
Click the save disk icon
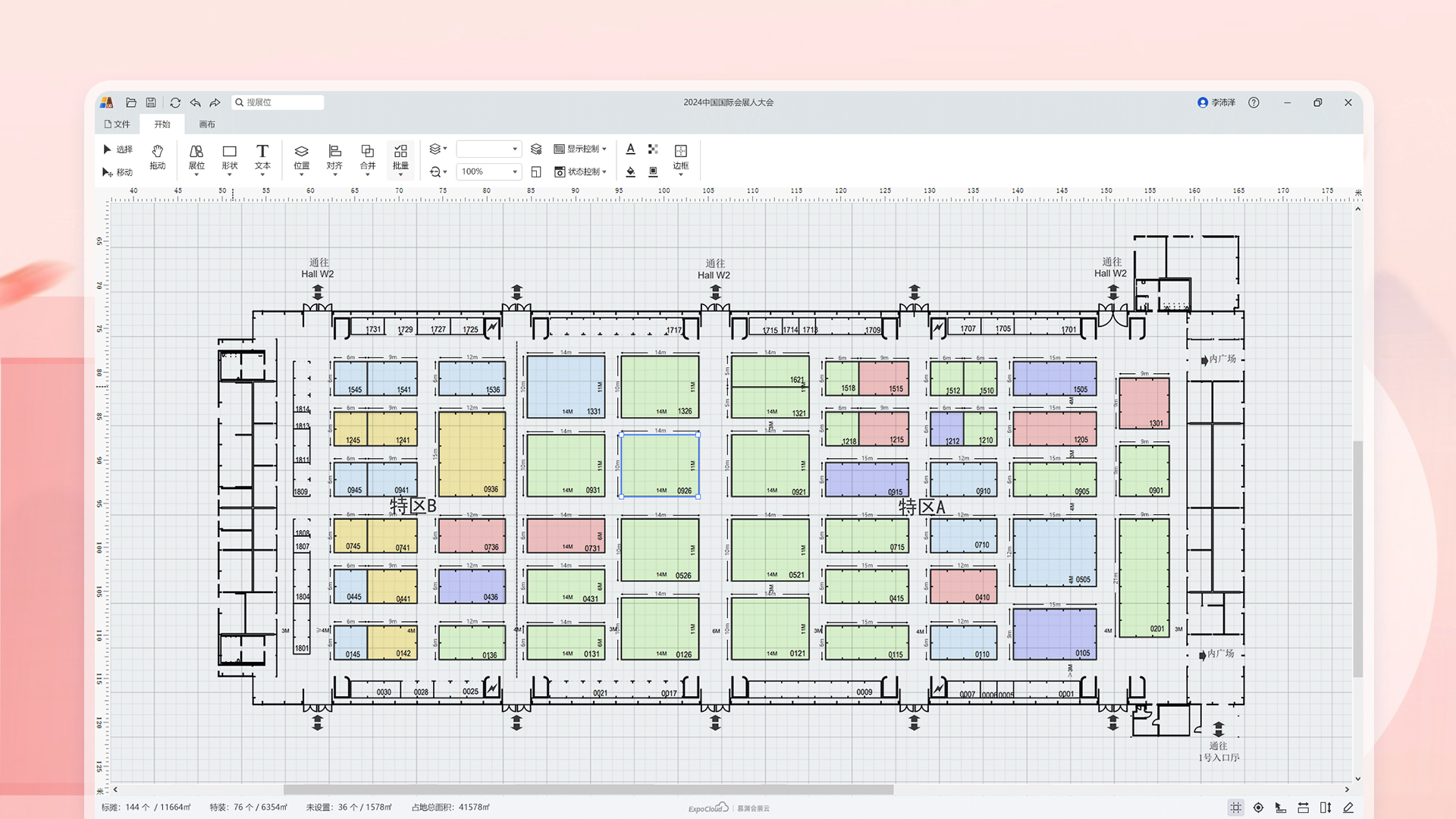pyautogui.click(x=151, y=102)
